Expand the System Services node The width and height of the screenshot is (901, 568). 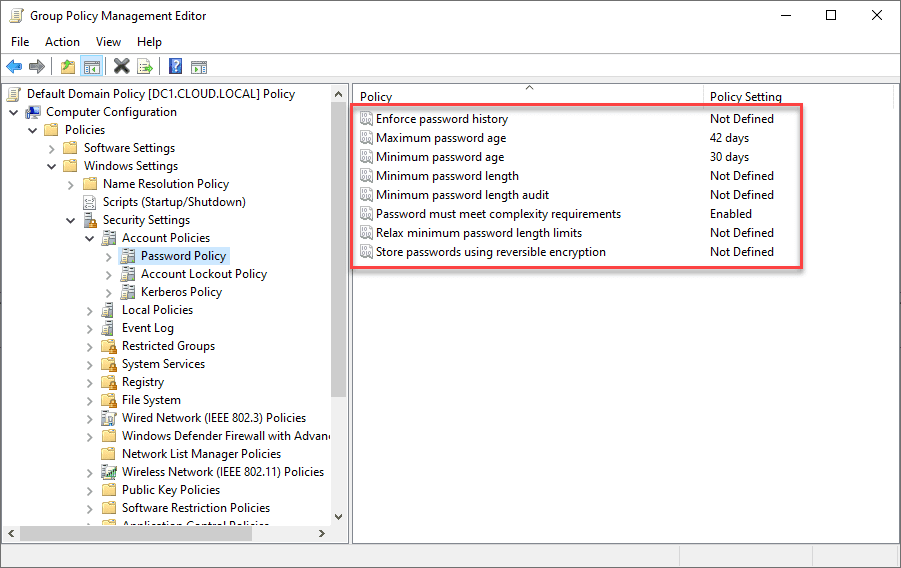90,365
